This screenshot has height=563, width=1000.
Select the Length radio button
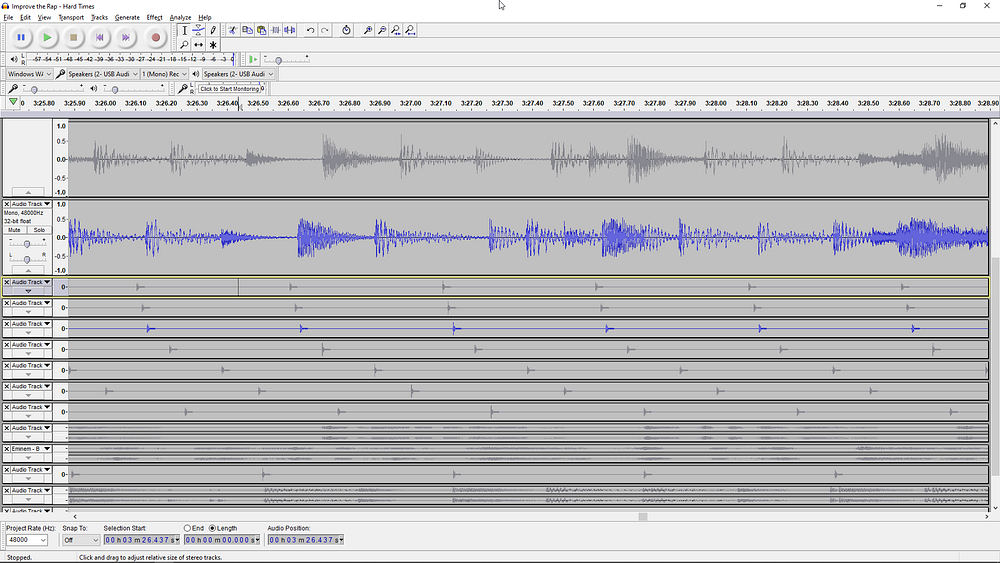pyautogui.click(x=212, y=528)
